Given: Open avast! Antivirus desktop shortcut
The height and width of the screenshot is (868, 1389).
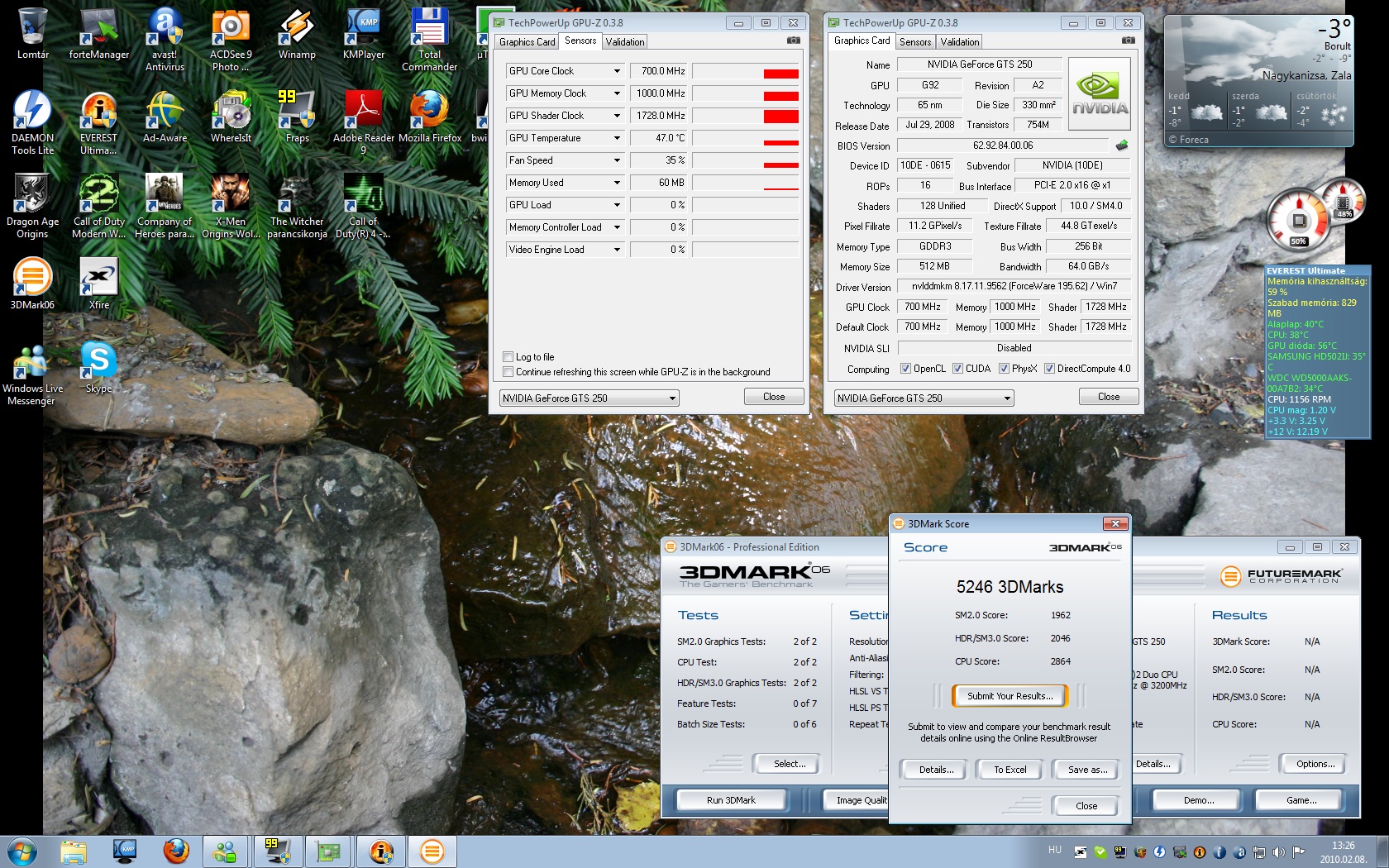Looking at the screenshot, I should (165, 40).
